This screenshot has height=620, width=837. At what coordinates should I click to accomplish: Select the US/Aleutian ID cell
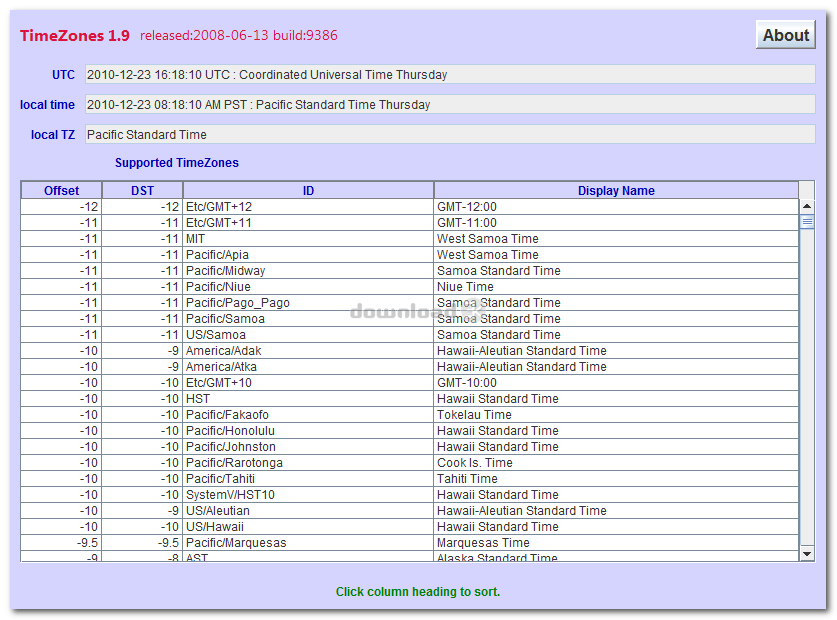(x=308, y=511)
